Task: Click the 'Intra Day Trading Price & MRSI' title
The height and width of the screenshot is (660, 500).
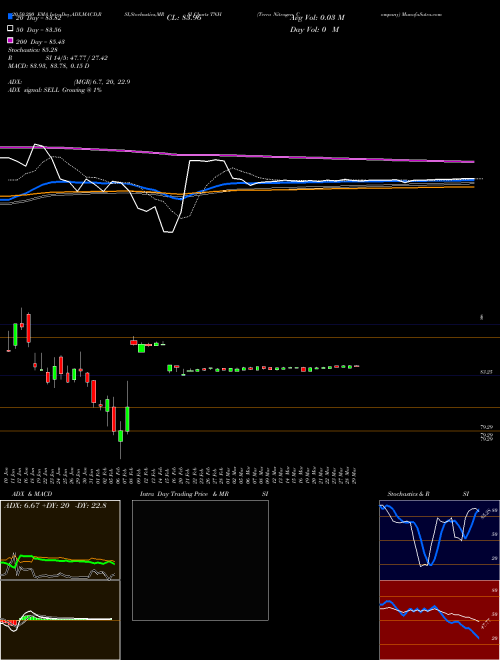Action: click(x=204, y=494)
